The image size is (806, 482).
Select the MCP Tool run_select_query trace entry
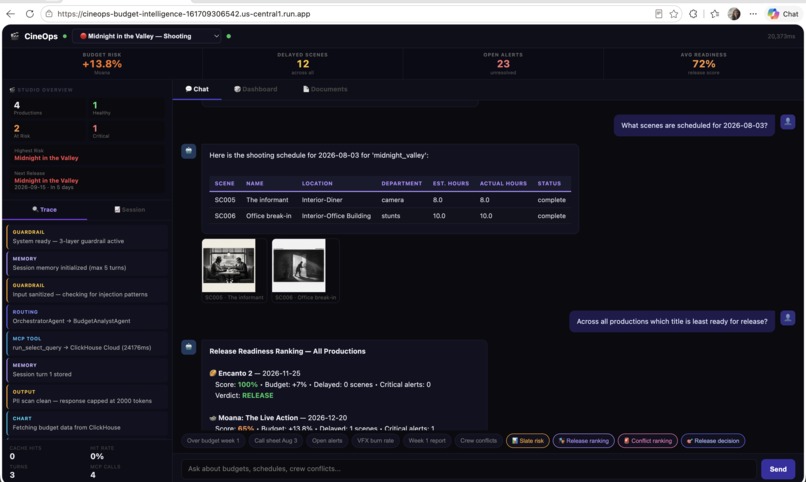pyautogui.click(x=87, y=343)
